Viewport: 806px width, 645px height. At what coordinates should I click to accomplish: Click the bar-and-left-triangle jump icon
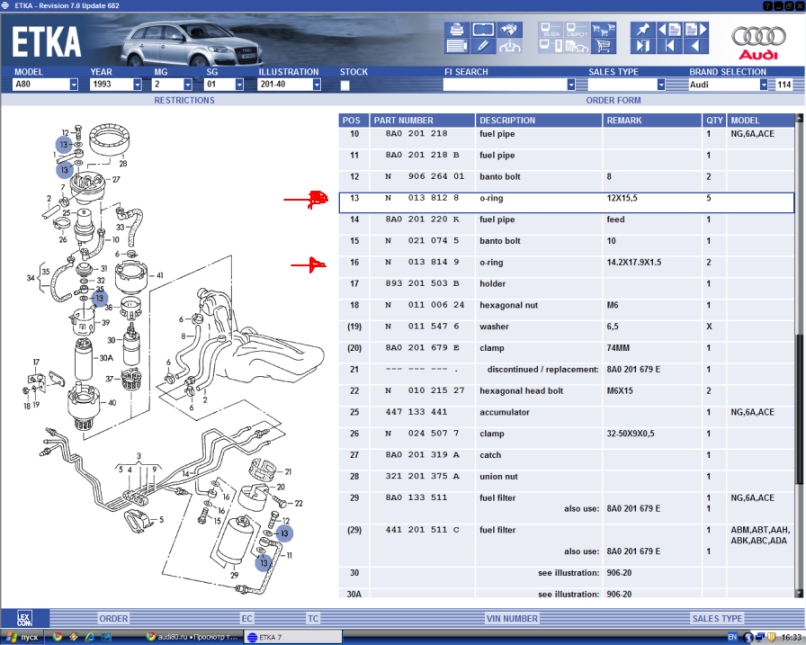coord(669,46)
